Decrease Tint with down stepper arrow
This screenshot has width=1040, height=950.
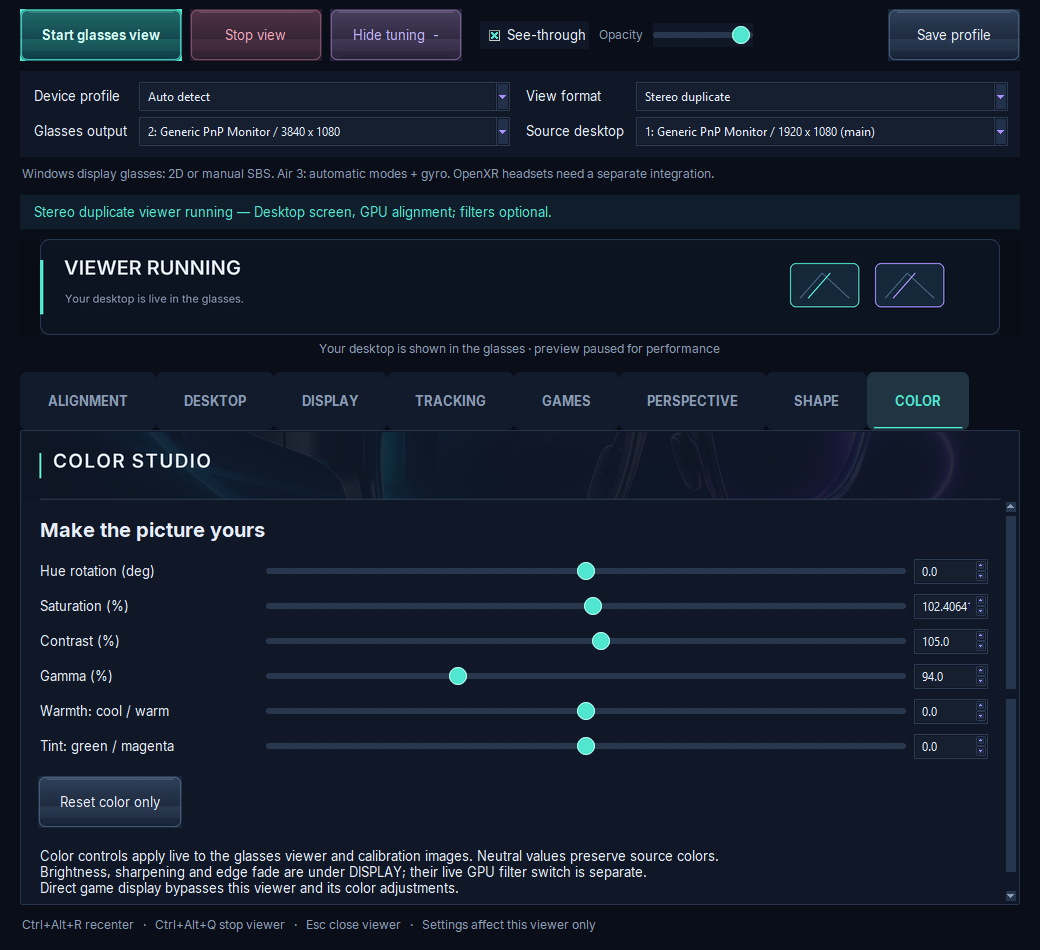point(981,752)
